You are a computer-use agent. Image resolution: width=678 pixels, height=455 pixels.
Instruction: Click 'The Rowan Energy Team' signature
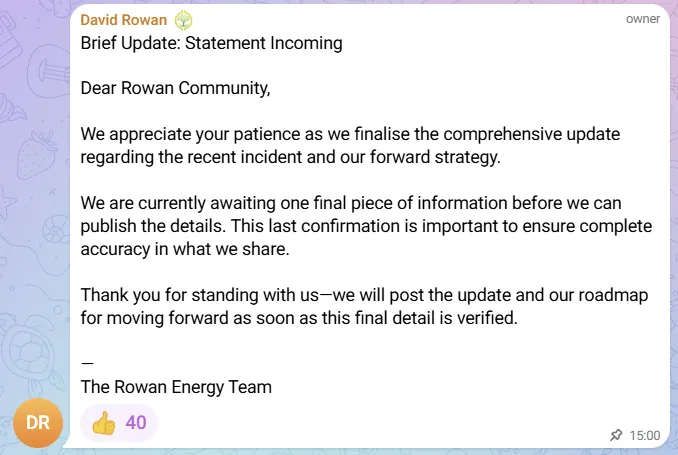(x=176, y=387)
